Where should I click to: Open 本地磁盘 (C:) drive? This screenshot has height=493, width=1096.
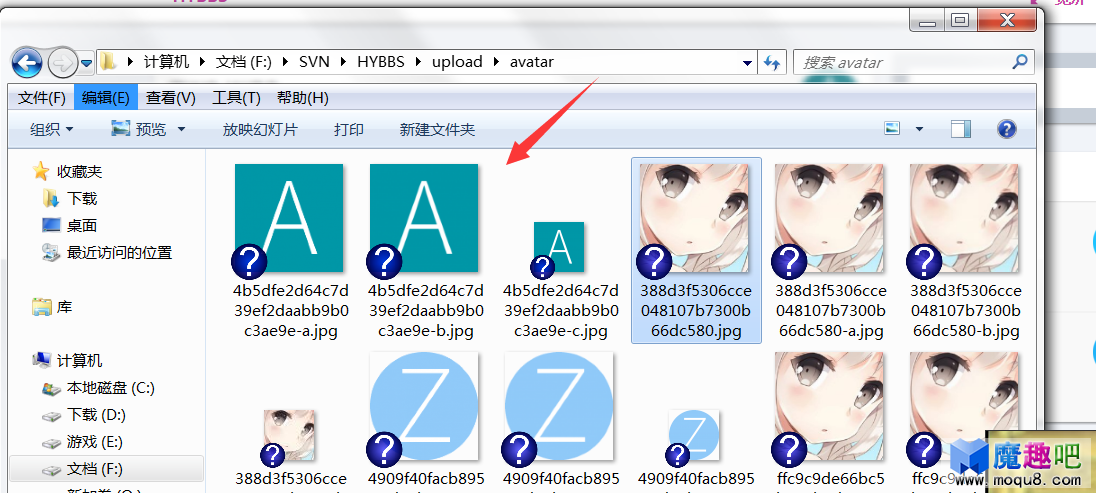pos(110,388)
